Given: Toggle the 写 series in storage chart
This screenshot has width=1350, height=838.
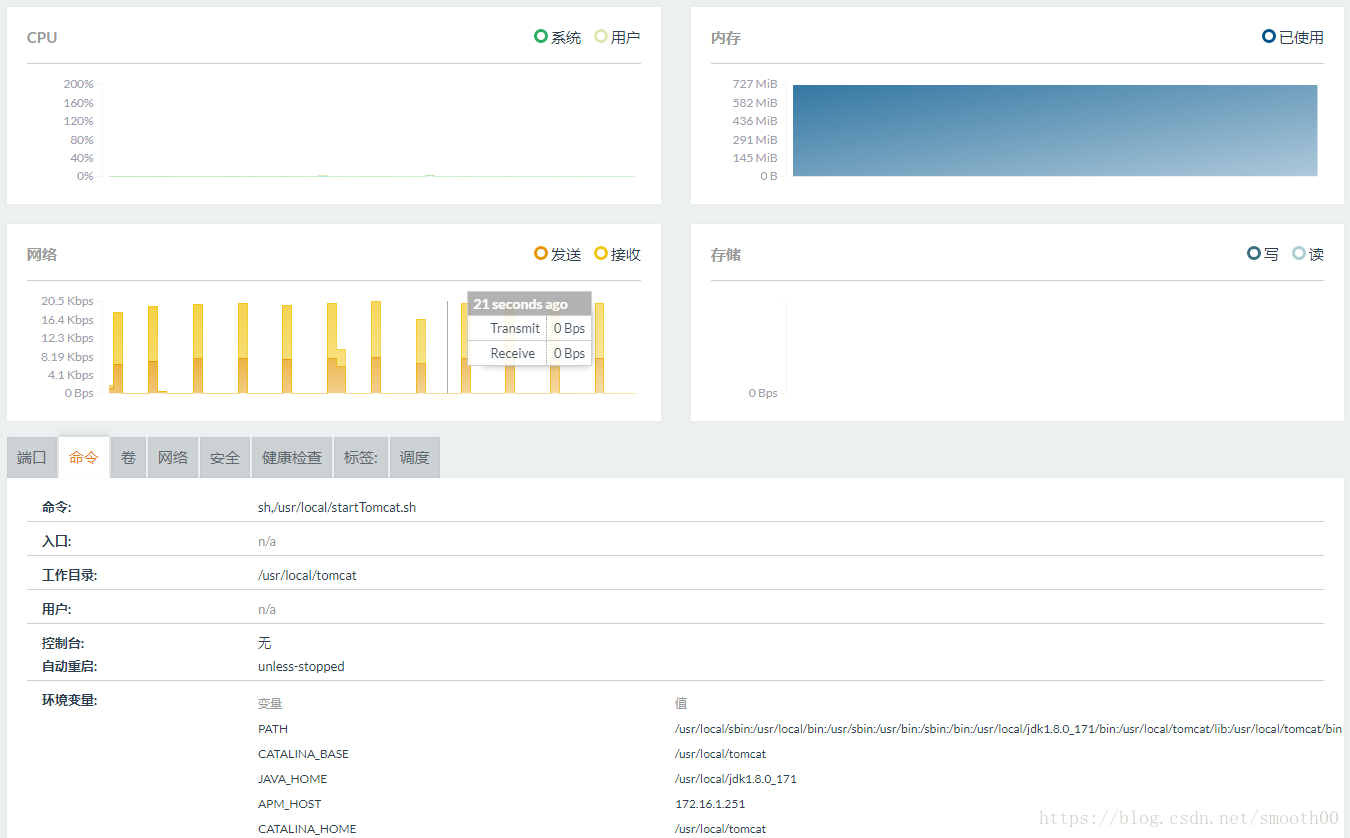Looking at the screenshot, I should (1263, 254).
